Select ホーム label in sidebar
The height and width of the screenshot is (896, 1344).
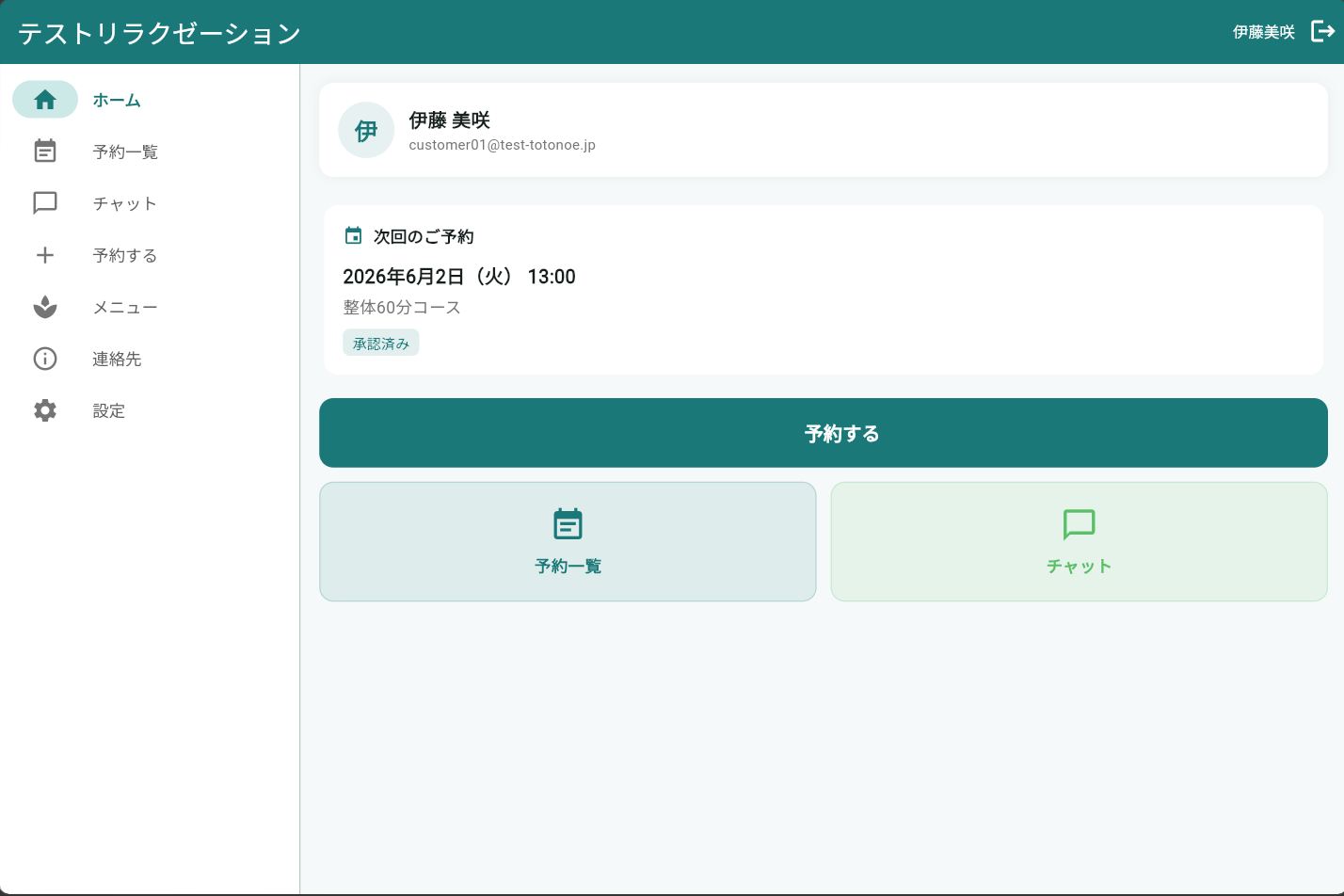coord(117,100)
